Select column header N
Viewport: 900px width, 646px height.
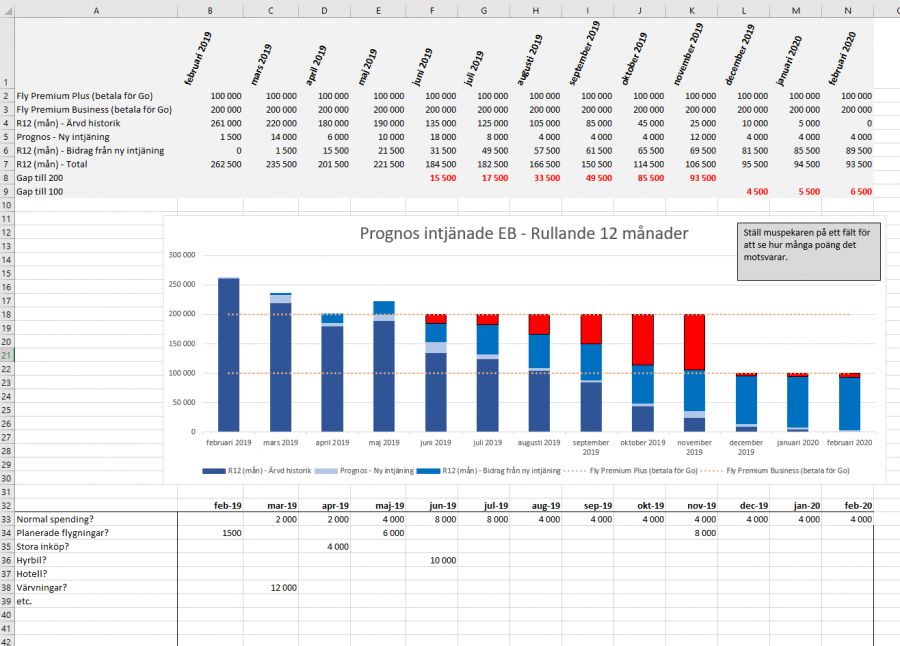click(847, 10)
